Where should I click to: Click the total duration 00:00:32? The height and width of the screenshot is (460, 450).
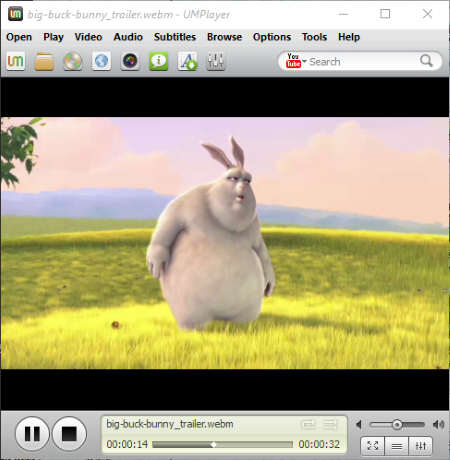pos(319,444)
